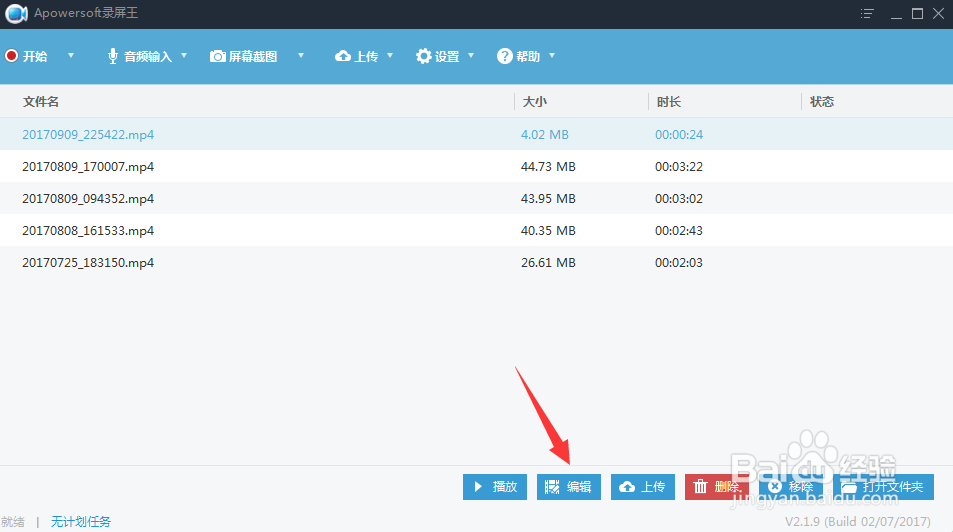Screen dimensions: 953x532
Task: Expand the toolbar 上传 dropdown arrow
Action: click(390, 55)
